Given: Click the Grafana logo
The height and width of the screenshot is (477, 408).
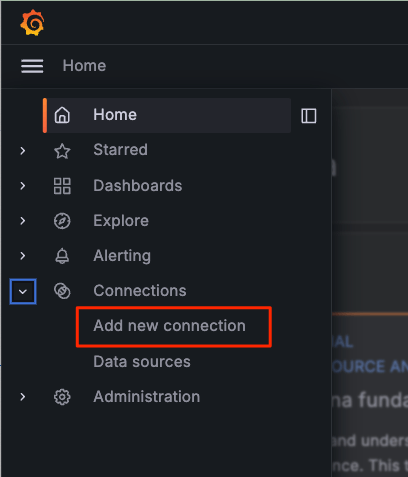Looking at the screenshot, I should tap(32, 23).
